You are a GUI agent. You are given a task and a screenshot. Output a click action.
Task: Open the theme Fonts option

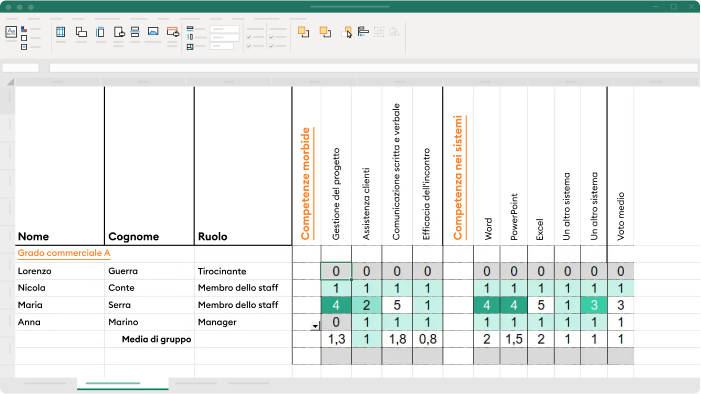point(24,38)
